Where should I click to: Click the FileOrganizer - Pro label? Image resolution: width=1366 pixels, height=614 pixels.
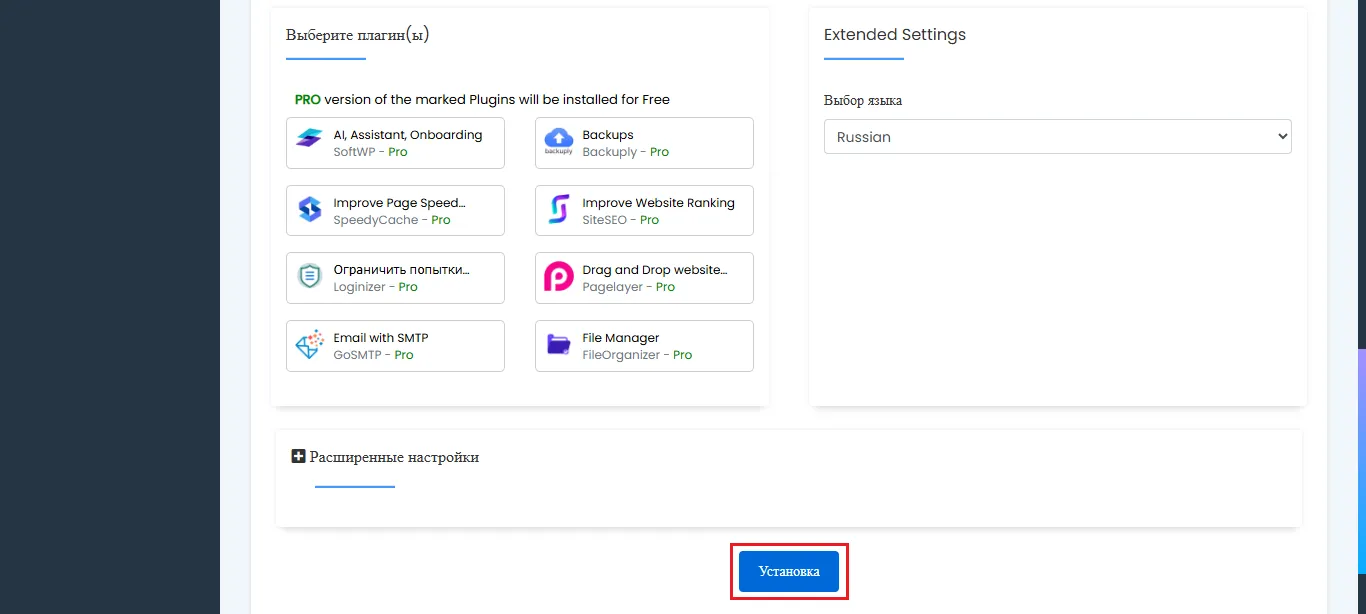(638, 355)
